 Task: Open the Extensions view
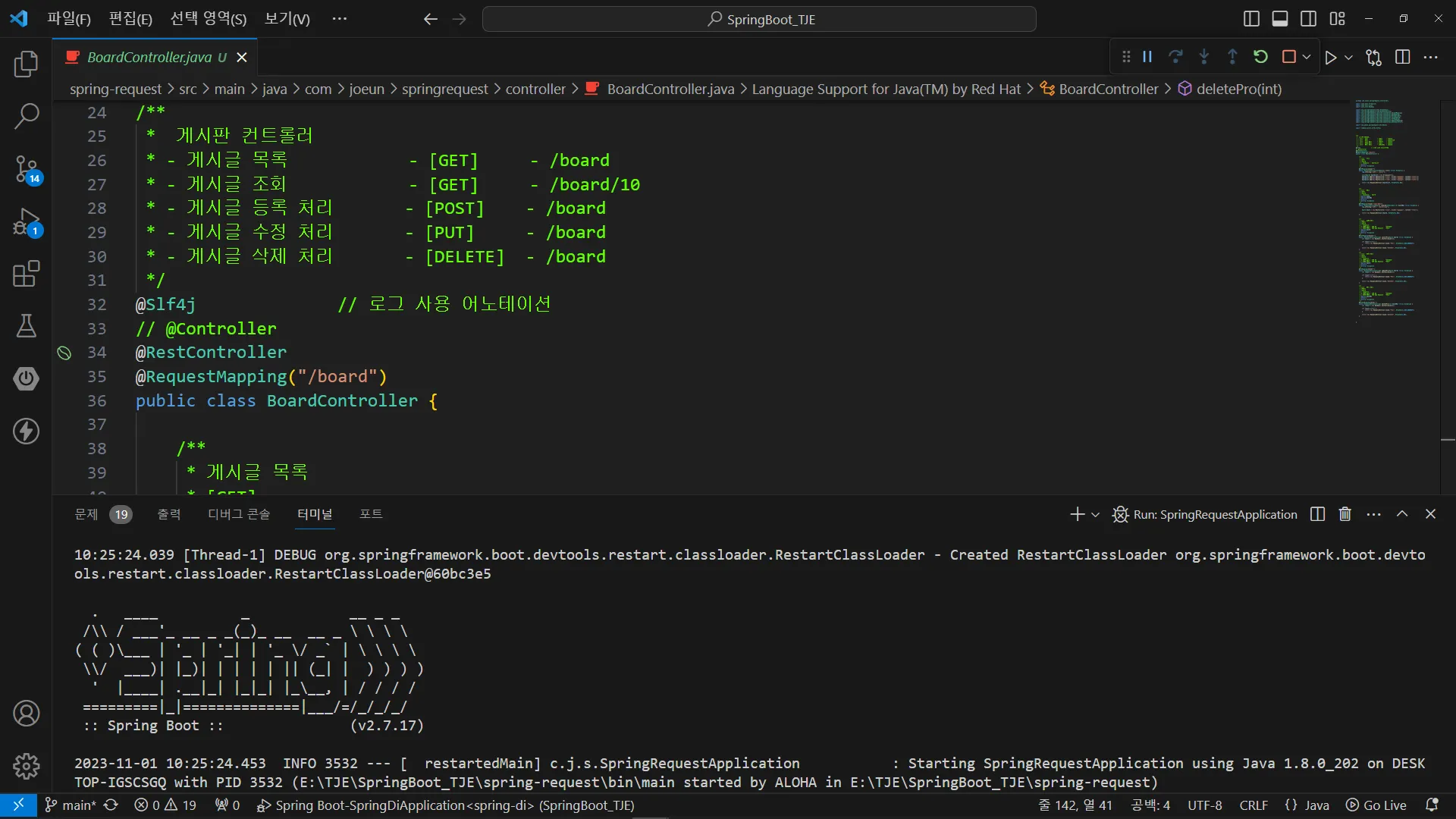point(26,274)
